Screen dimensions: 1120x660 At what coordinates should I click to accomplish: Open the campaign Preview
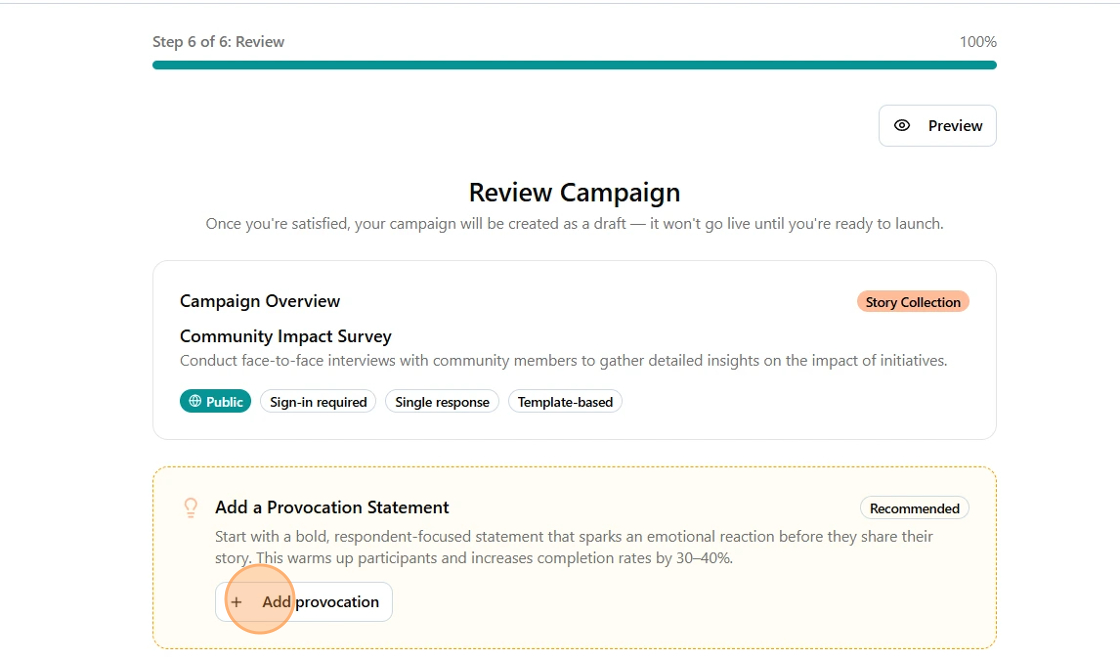[x=937, y=126]
